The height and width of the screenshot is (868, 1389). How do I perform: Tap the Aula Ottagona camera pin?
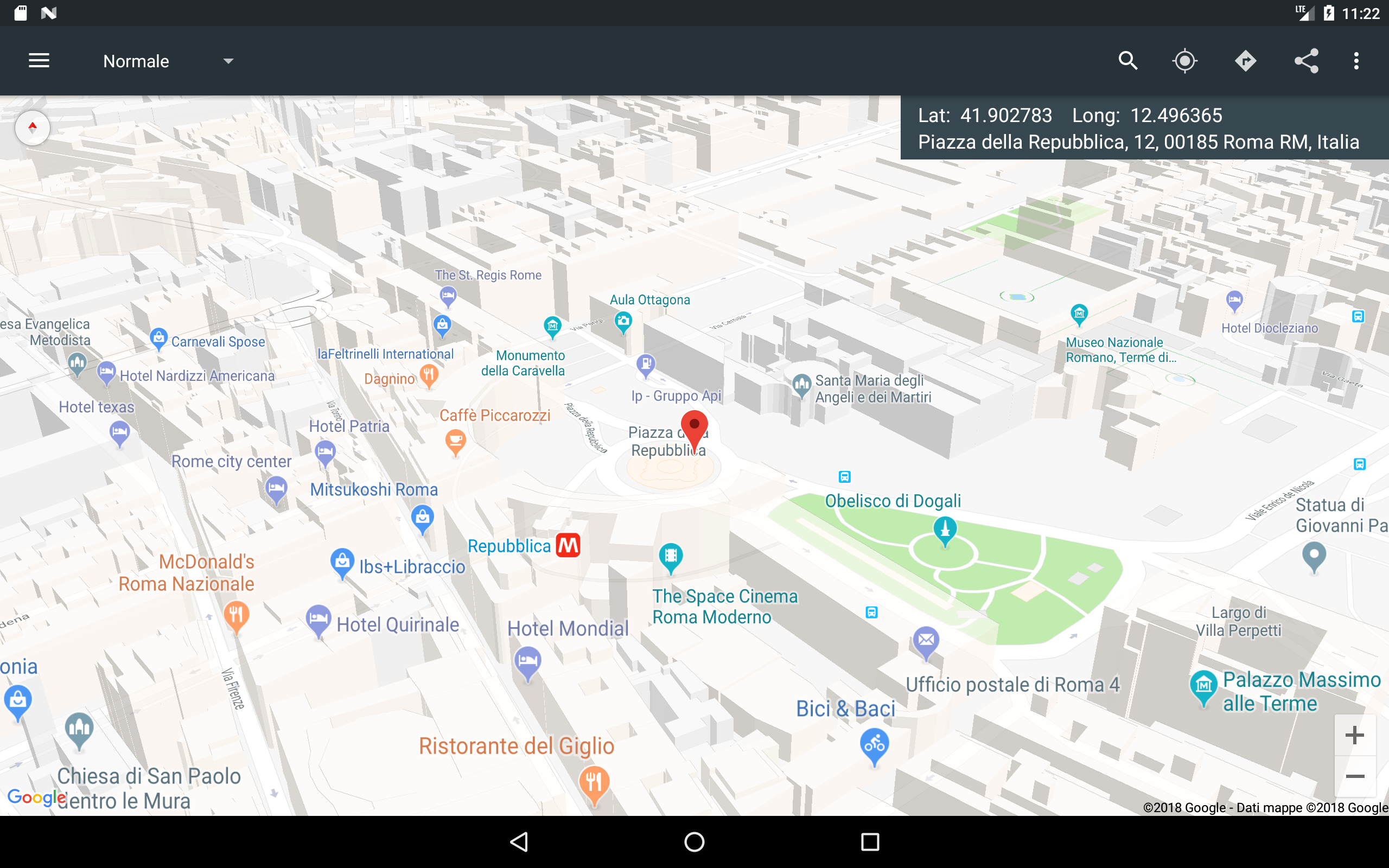[x=623, y=323]
